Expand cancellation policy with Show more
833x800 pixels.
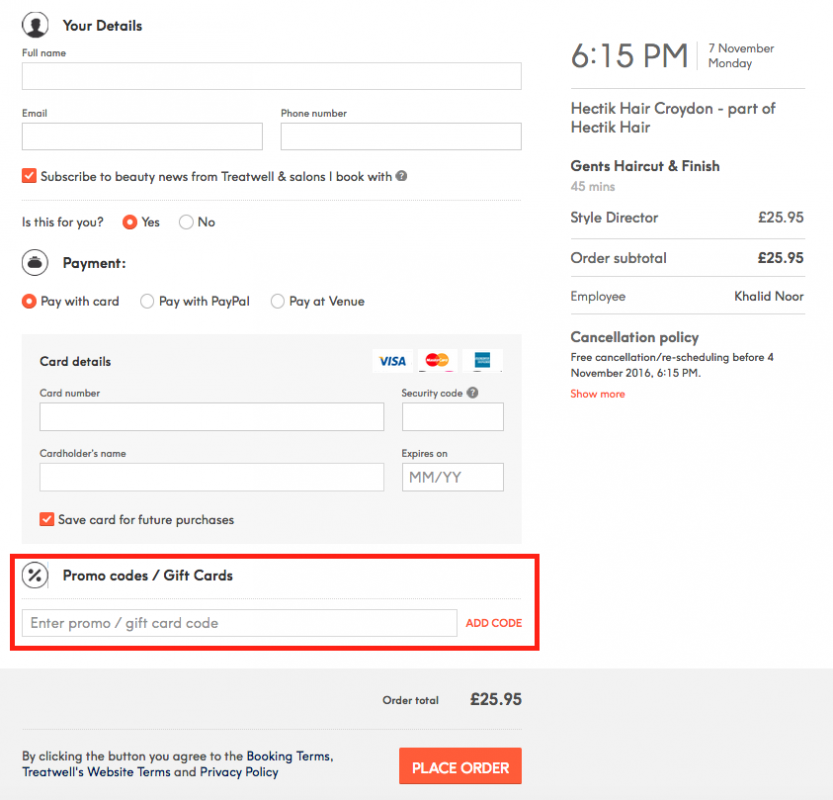coord(598,394)
